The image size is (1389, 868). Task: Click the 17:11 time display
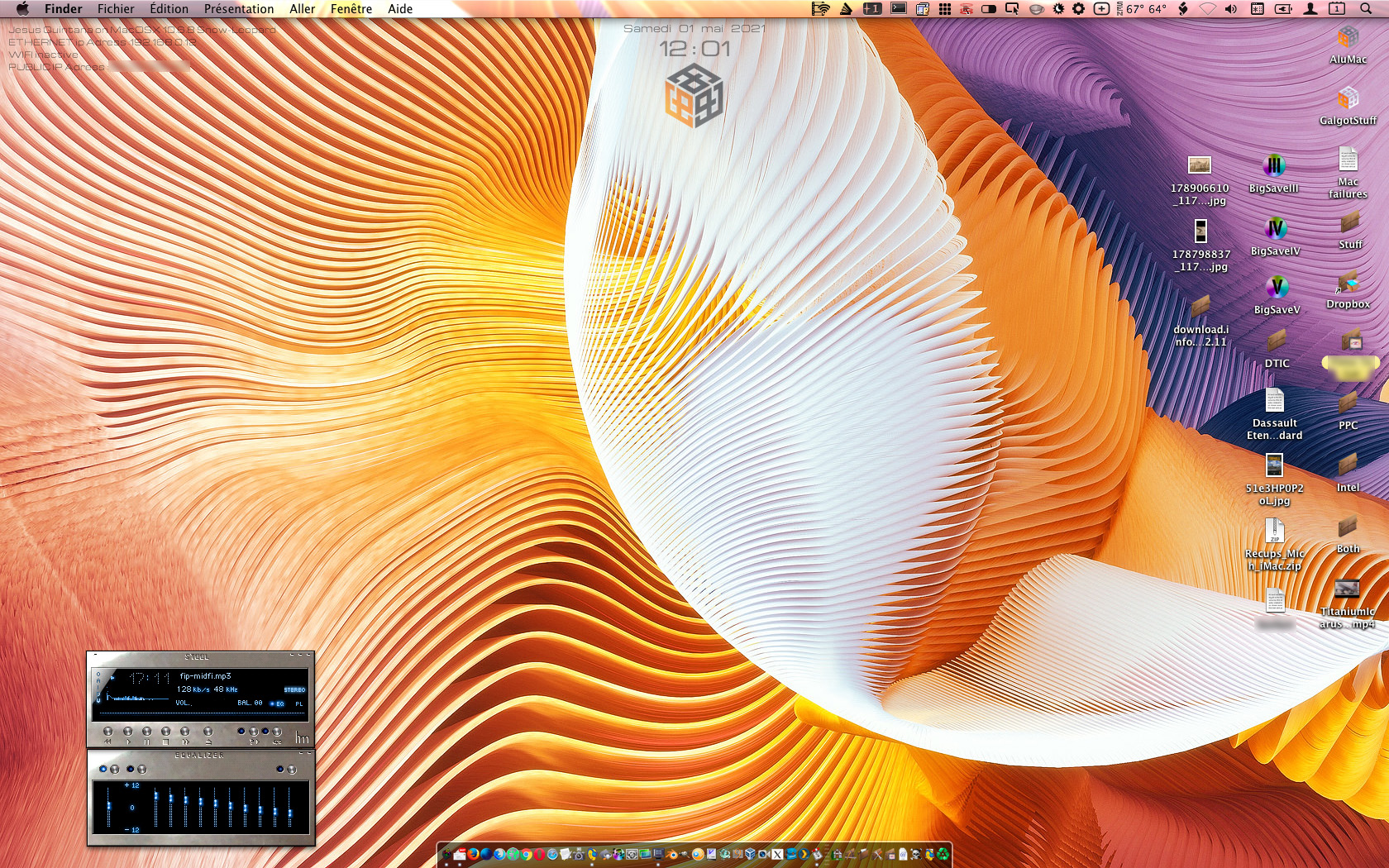click(x=150, y=678)
